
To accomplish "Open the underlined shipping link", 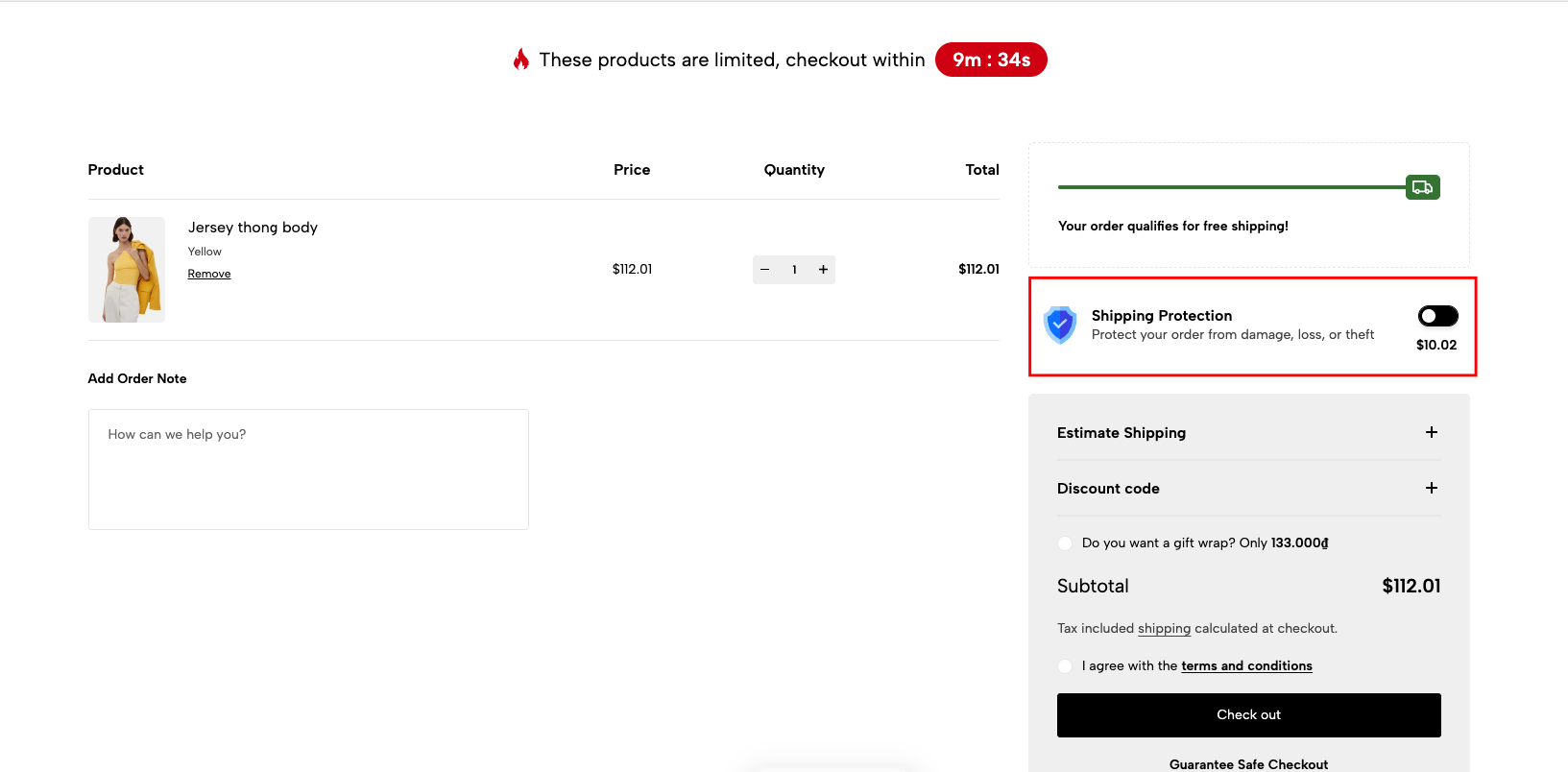I will (1164, 629).
